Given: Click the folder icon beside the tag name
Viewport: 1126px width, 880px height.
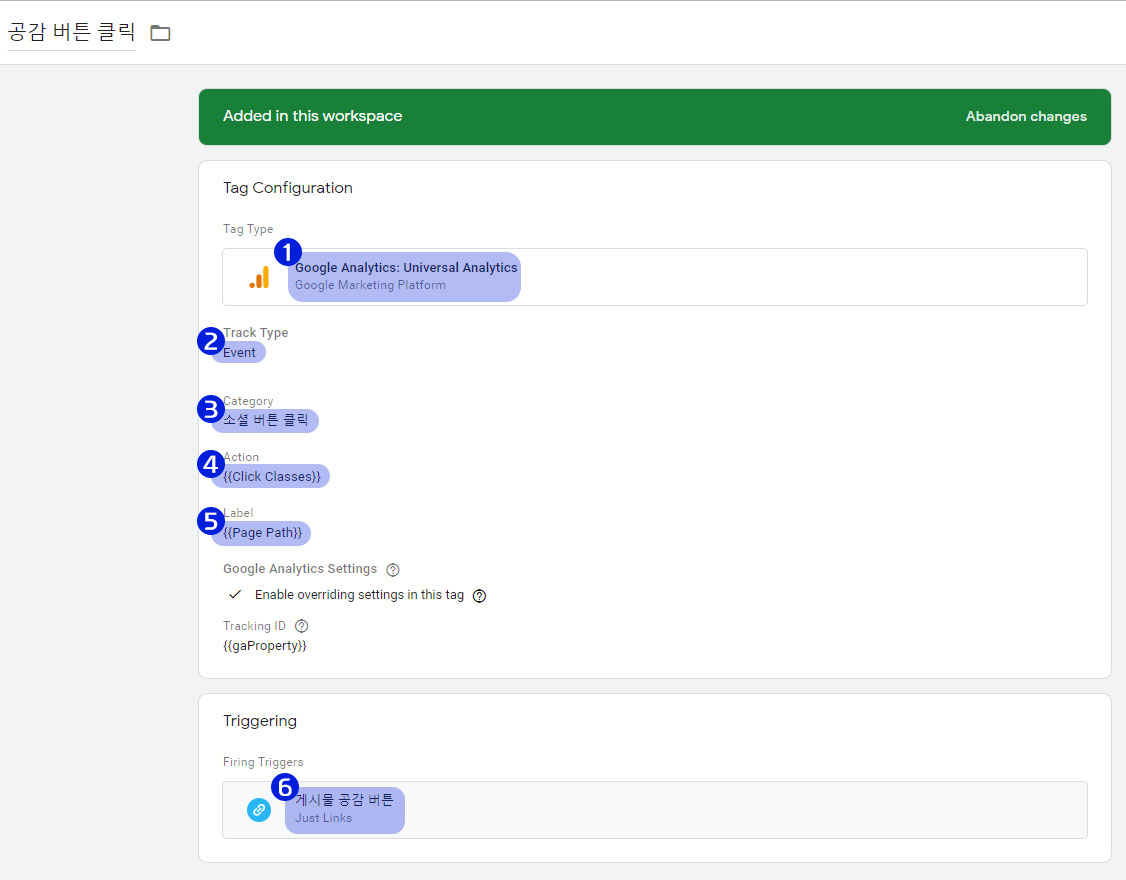Looking at the screenshot, I should (160, 33).
